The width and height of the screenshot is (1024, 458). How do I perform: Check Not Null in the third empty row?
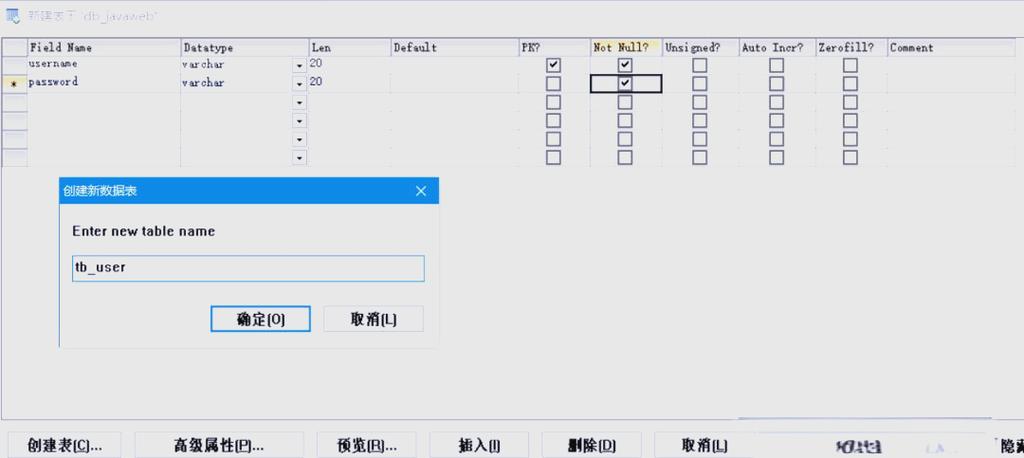[625, 103]
